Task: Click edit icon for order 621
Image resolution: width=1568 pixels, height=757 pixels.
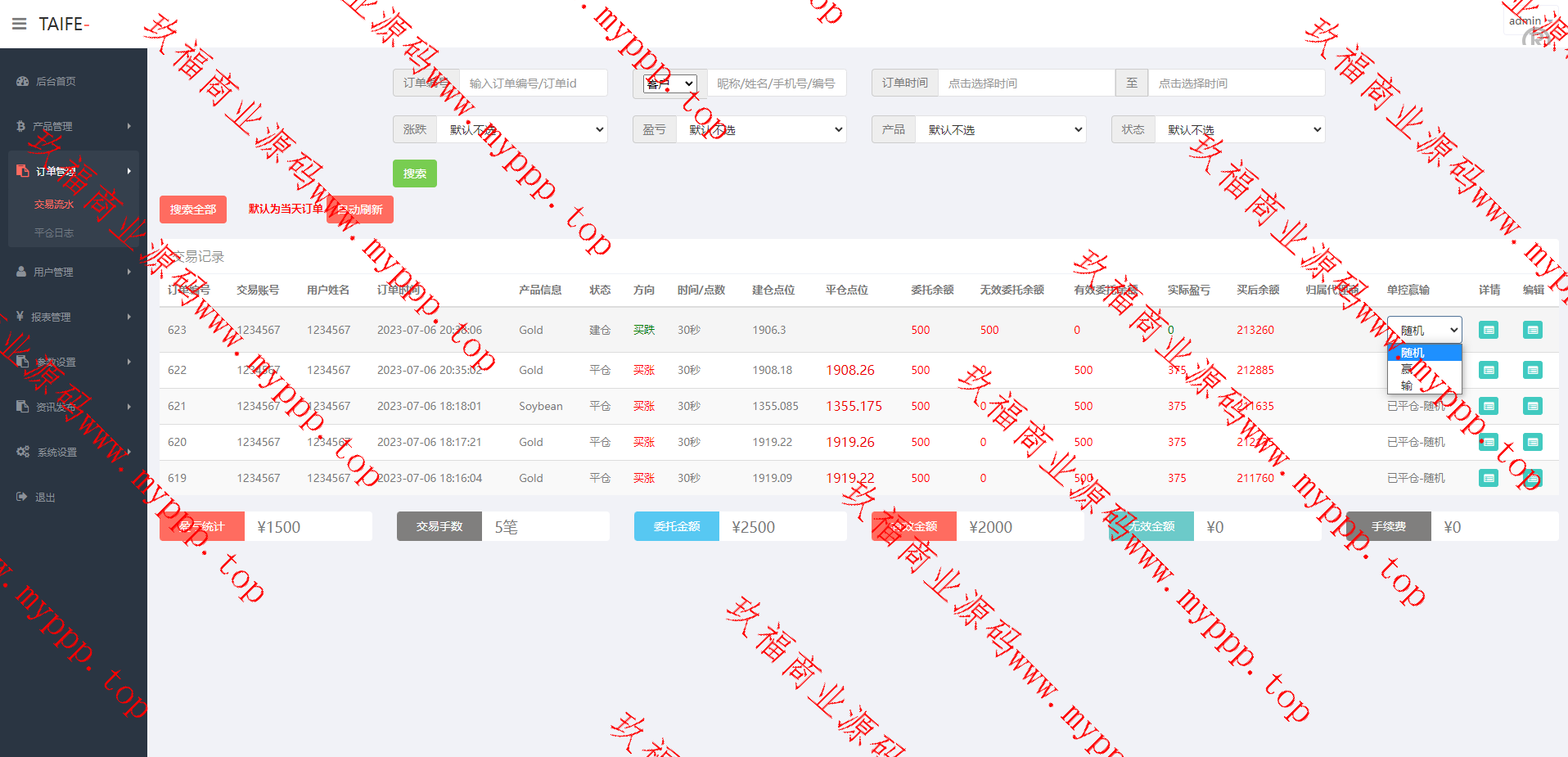Action: click(x=1532, y=406)
